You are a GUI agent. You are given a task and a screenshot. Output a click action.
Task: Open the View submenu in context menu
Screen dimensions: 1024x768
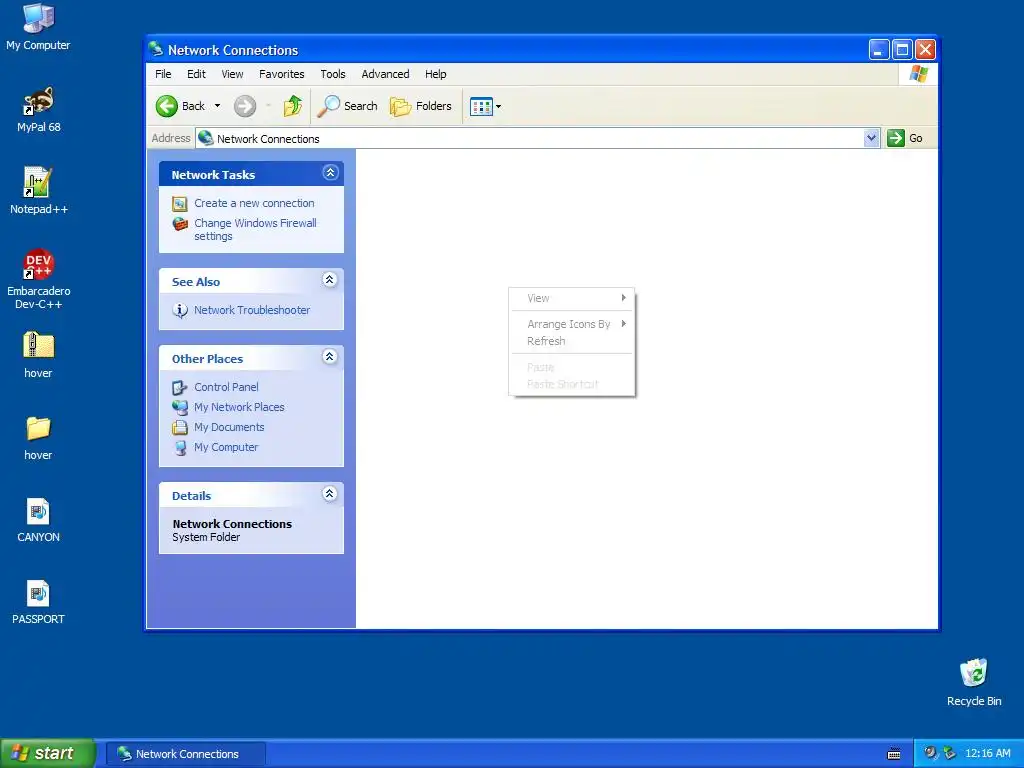pos(572,298)
